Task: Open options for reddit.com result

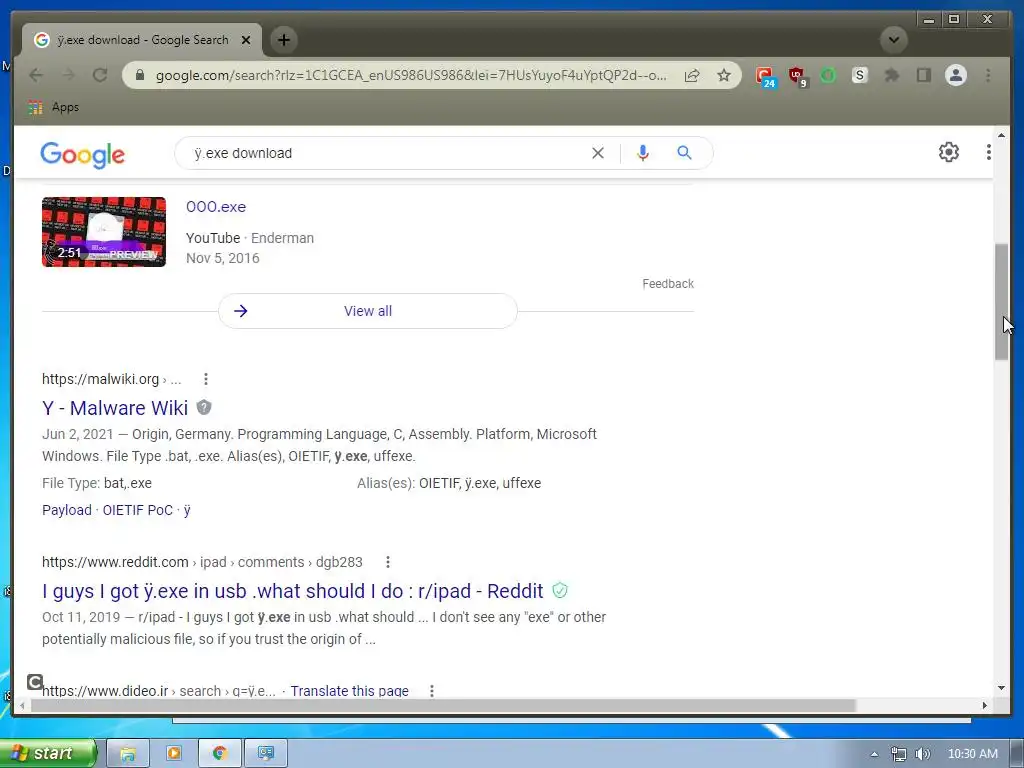Action: click(388, 562)
